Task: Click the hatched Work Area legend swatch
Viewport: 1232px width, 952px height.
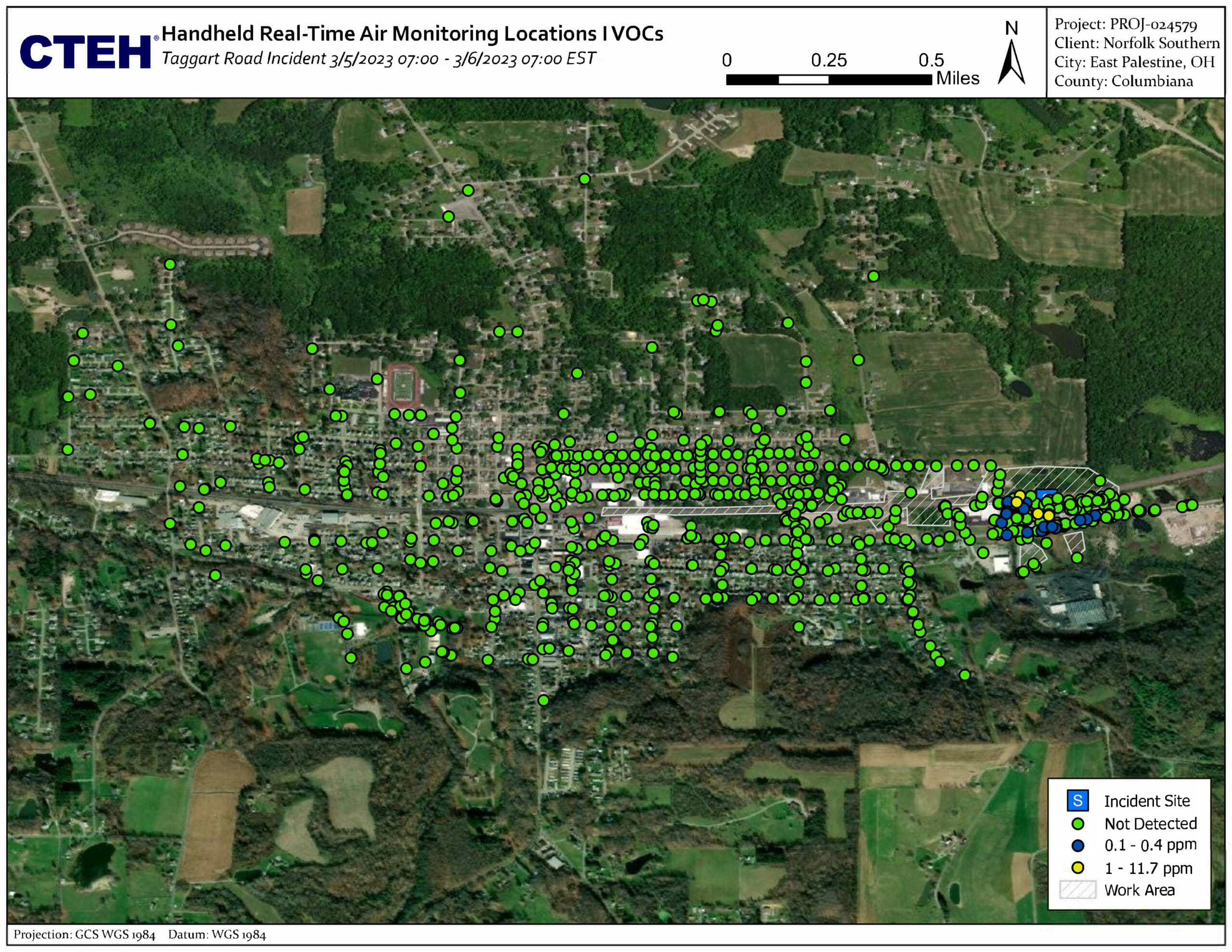Action: pos(1078,890)
